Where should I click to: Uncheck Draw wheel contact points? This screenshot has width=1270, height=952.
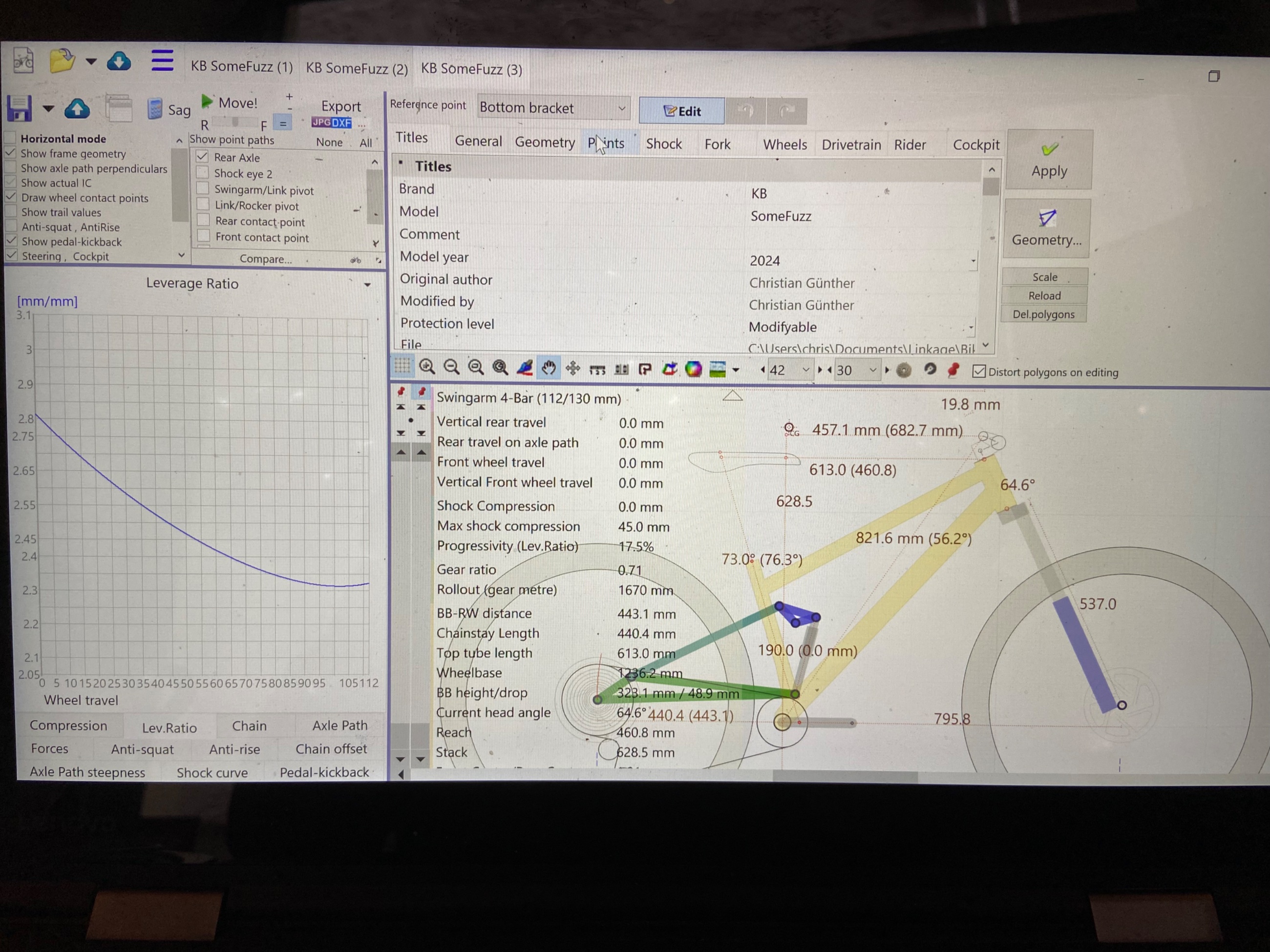tap(10, 197)
